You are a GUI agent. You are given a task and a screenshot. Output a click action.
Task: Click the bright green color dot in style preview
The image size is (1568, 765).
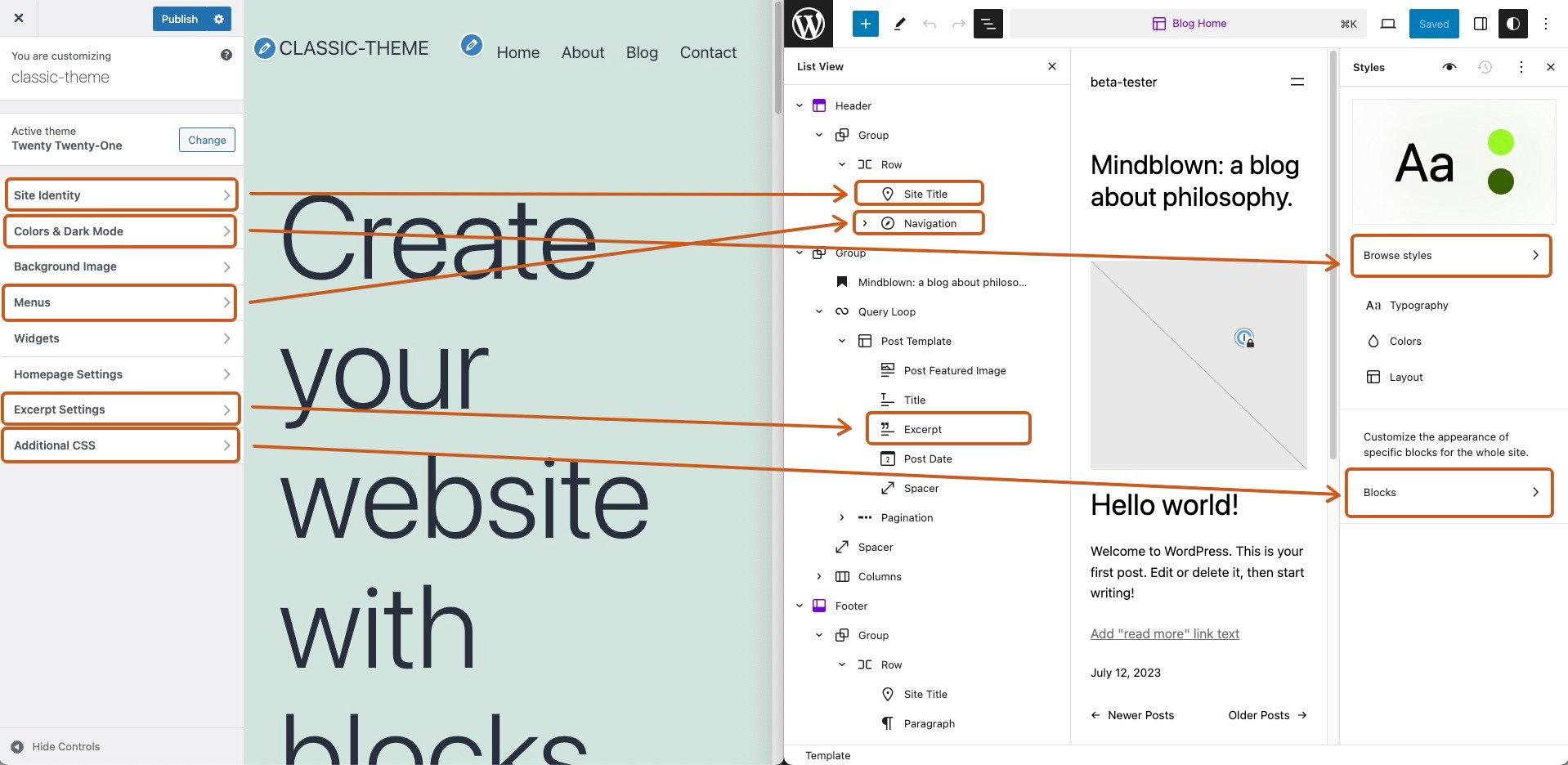click(1500, 142)
